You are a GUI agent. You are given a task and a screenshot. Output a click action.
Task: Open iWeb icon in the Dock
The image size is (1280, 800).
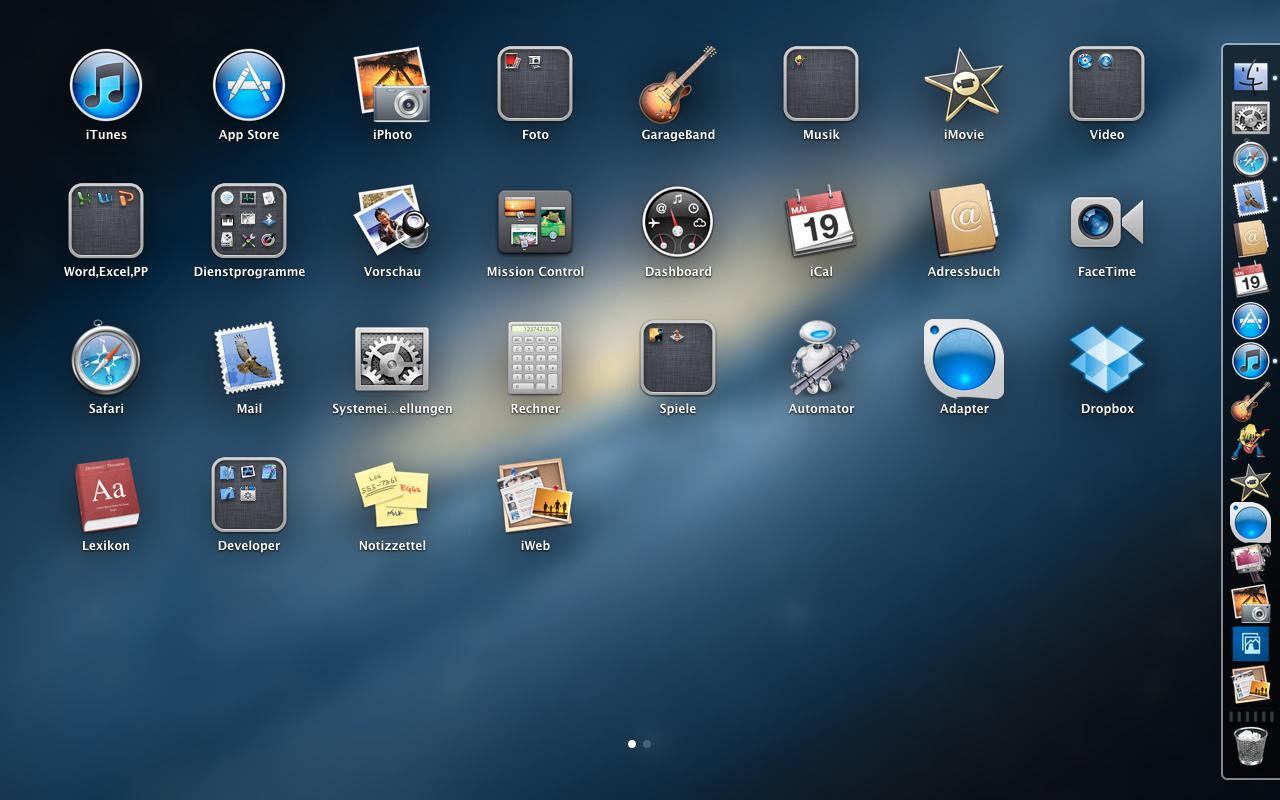coord(1250,685)
